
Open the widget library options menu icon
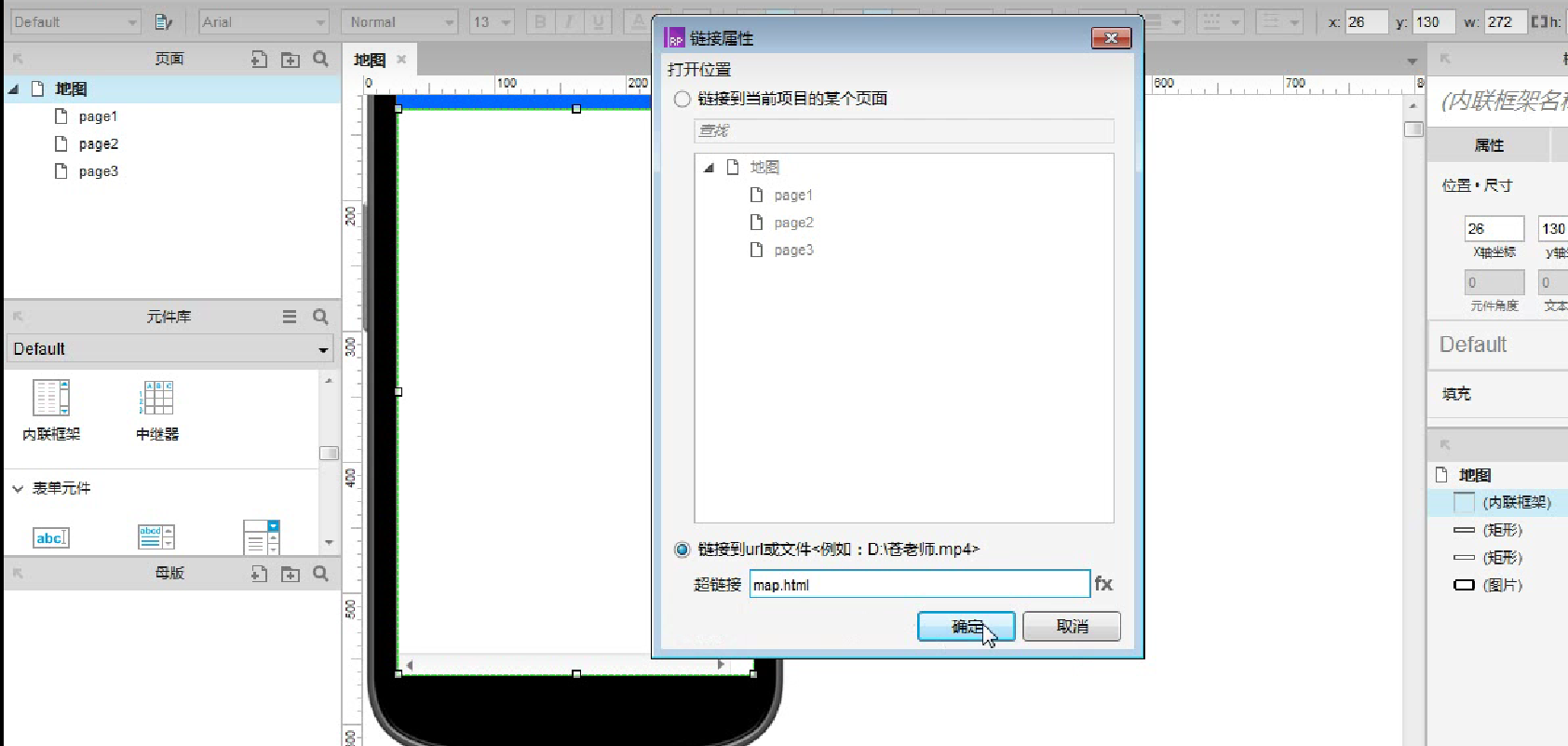pyautogui.click(x=290, y=317)
